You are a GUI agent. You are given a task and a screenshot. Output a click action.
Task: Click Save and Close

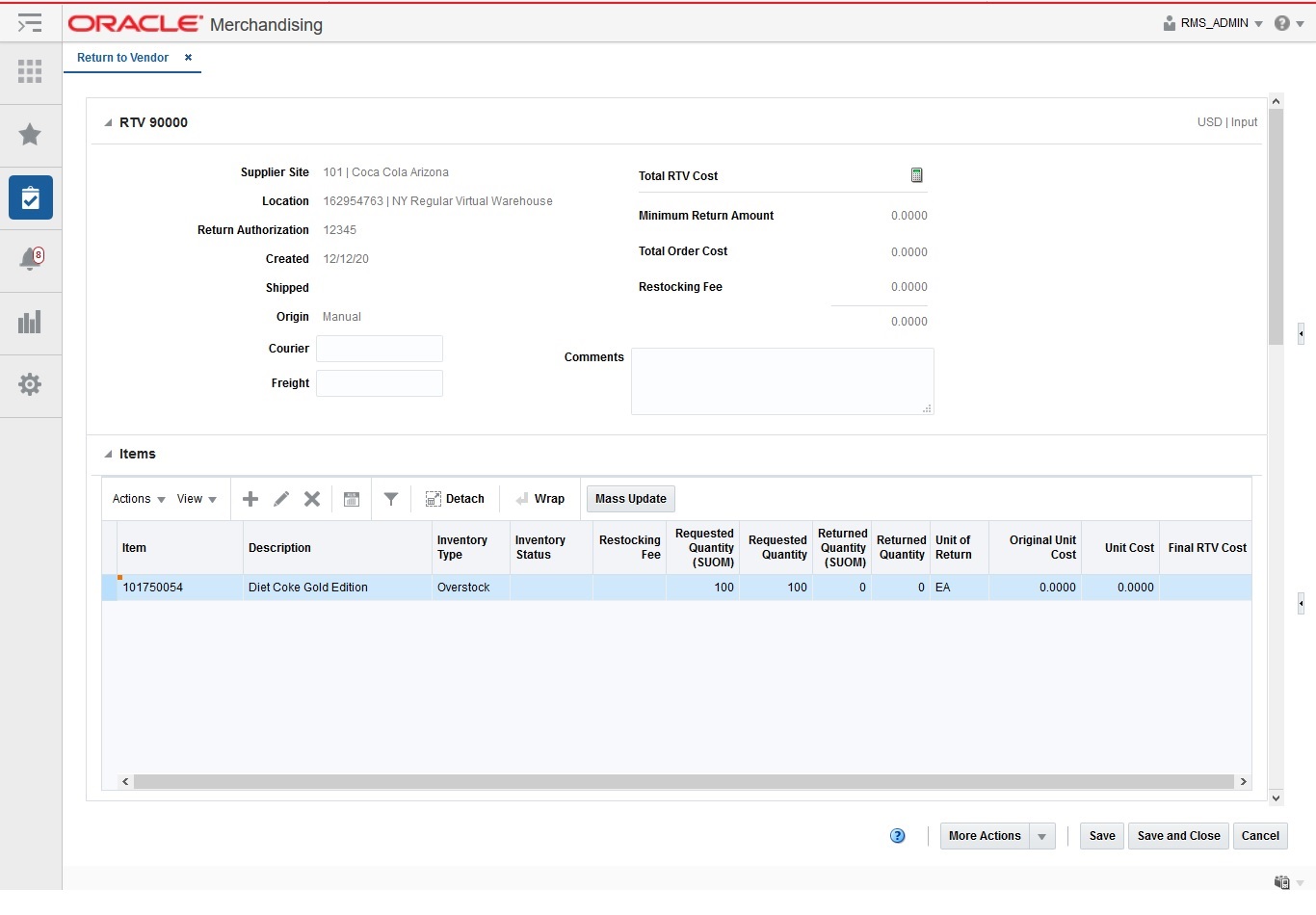[1177, 836]
